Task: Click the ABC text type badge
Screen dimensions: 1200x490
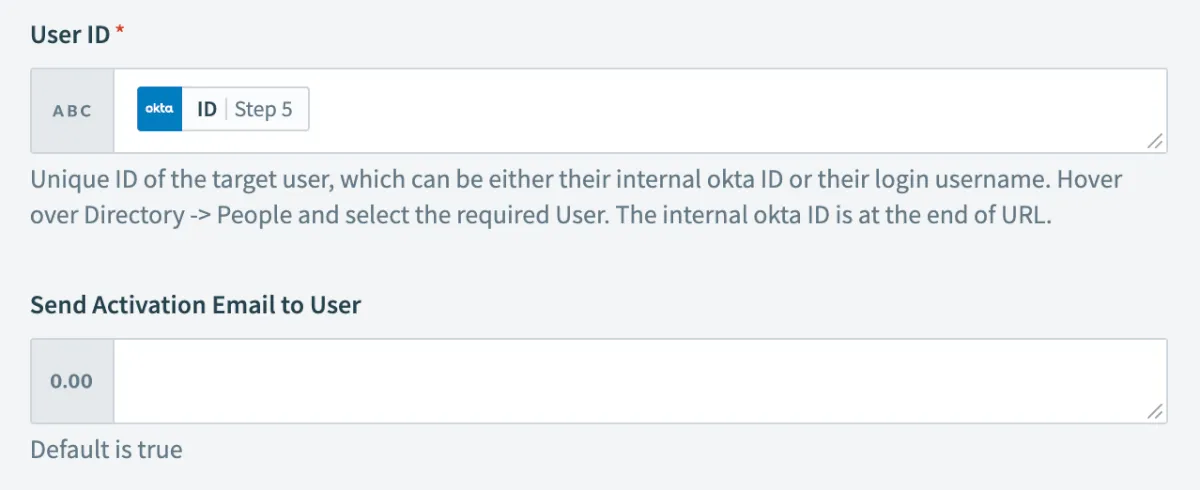Action: (x=72, y=111)
